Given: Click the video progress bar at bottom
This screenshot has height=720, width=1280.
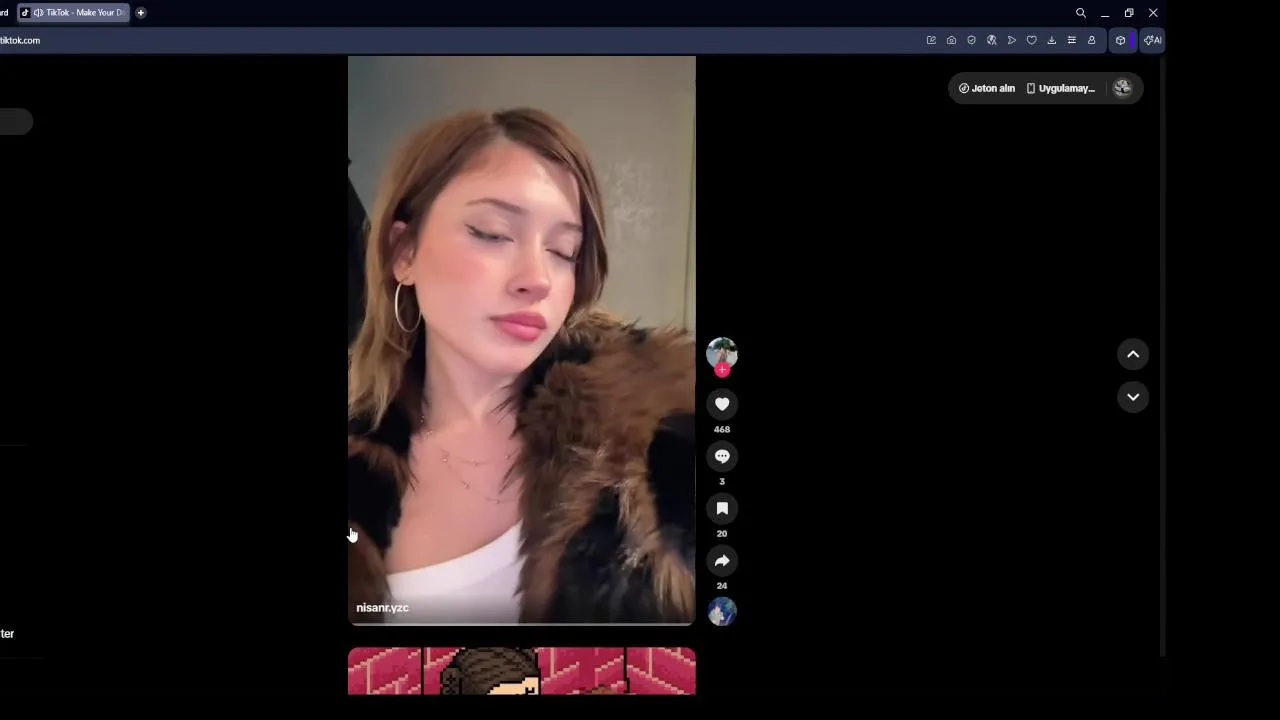Looking at the screenshot, I should [521, 624].
